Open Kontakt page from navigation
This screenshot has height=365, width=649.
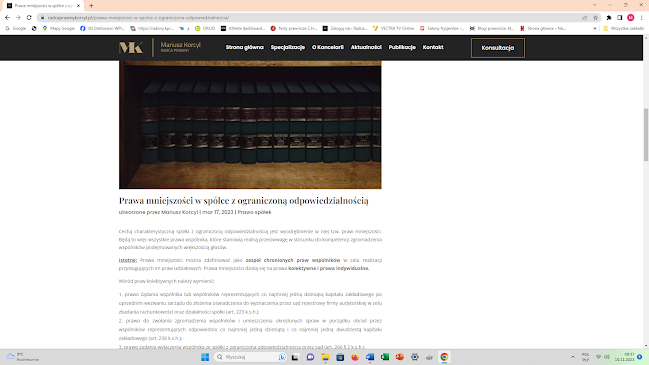tap(433, 47)
